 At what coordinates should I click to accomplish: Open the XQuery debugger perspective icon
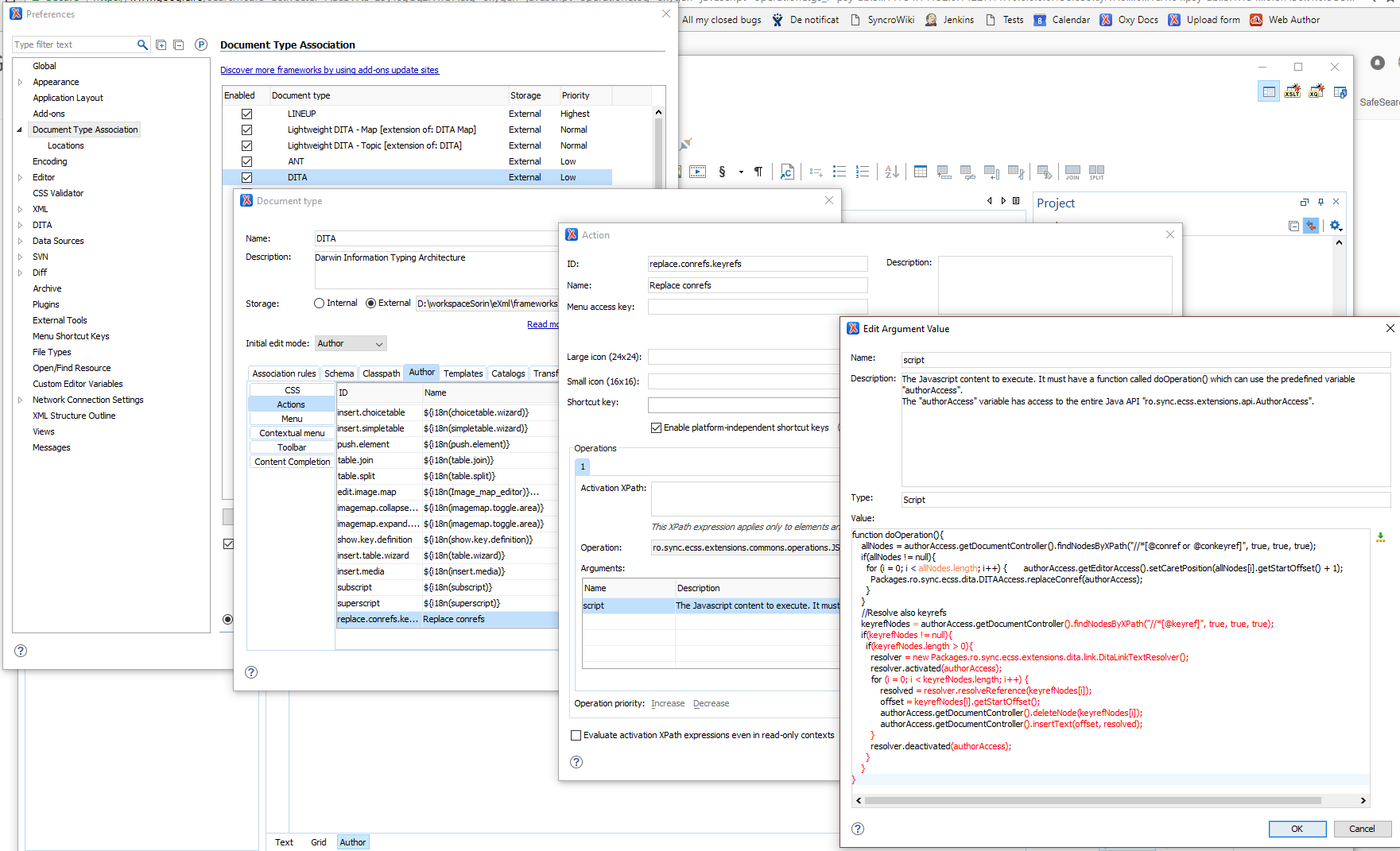[1317, 91]
